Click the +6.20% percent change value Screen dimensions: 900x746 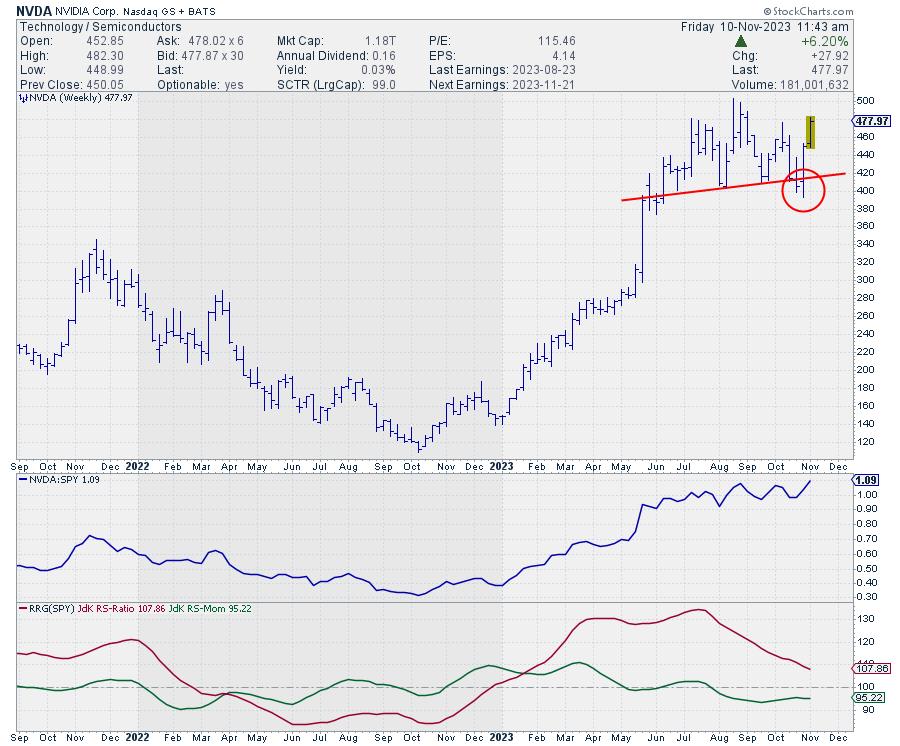(825, 41)
